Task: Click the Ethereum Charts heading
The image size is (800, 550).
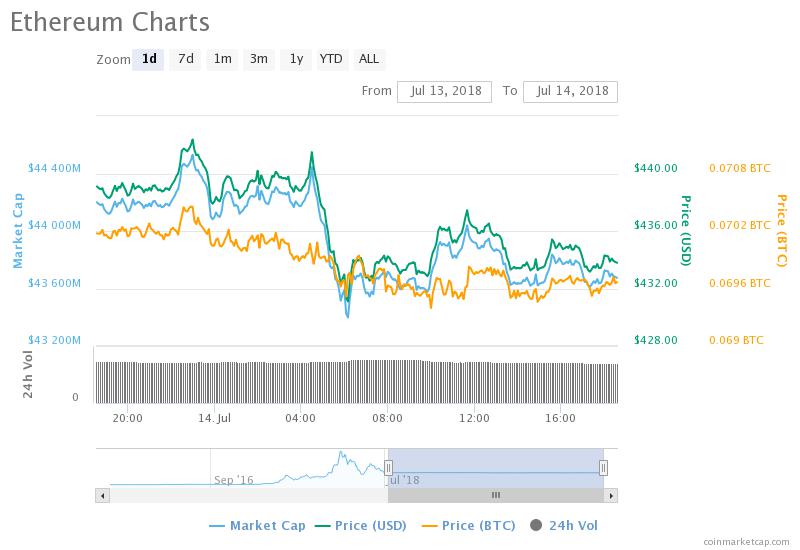Action: (x=110, y=22)
